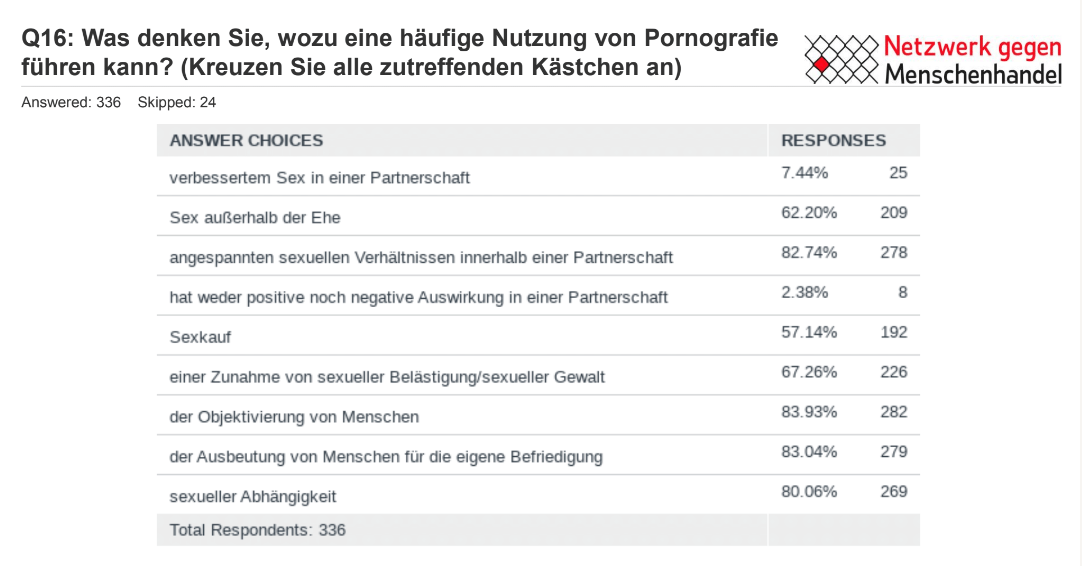1082x566 pixels.
Task: Select 'hat weder positive noch negative Auswirkung' row
Action: point(419,297)
